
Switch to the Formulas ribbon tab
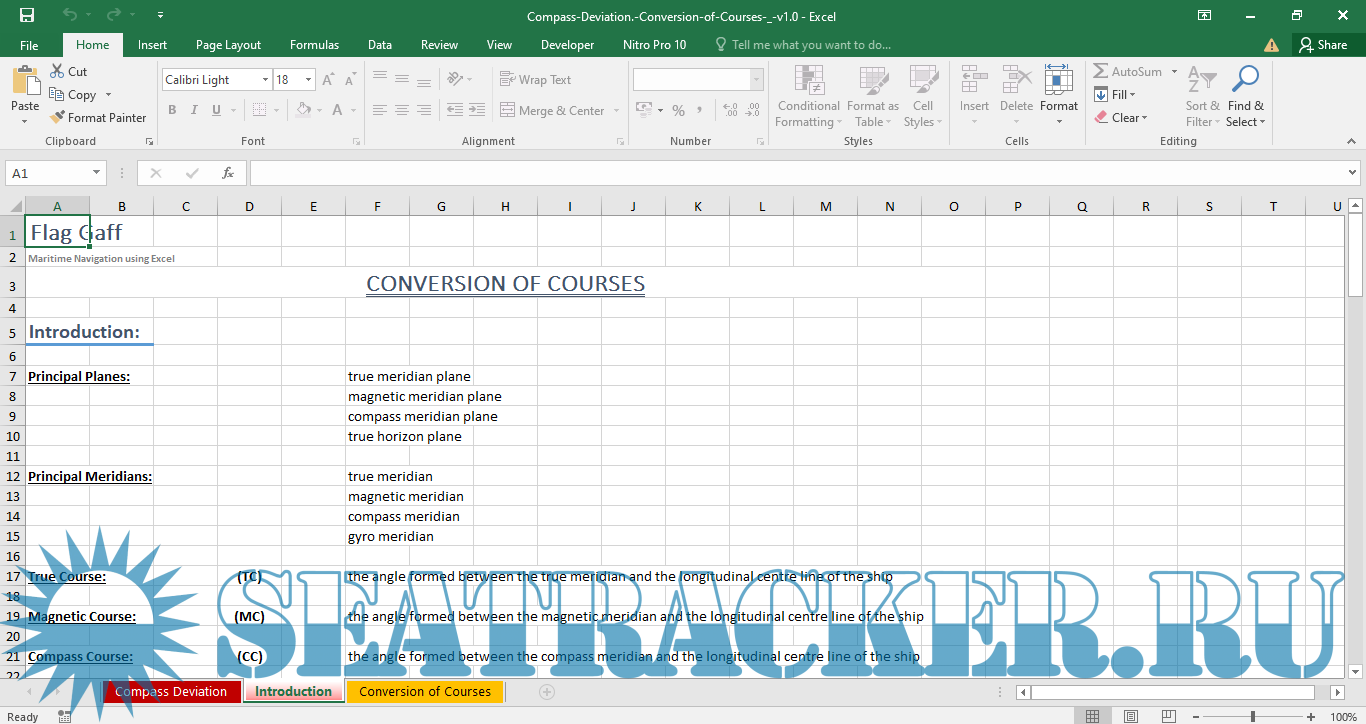[x=314, y=45]
